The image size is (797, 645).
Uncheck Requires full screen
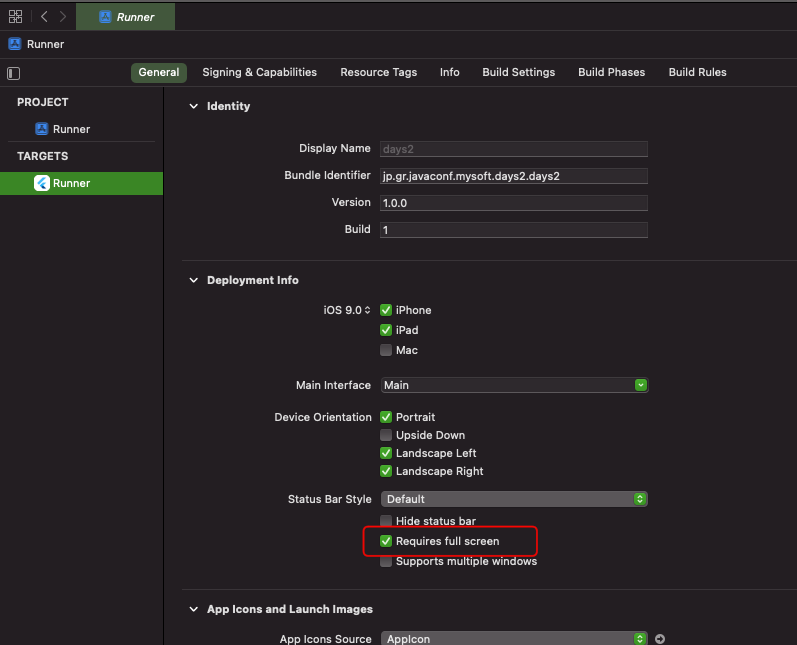[x=386, y=541]
